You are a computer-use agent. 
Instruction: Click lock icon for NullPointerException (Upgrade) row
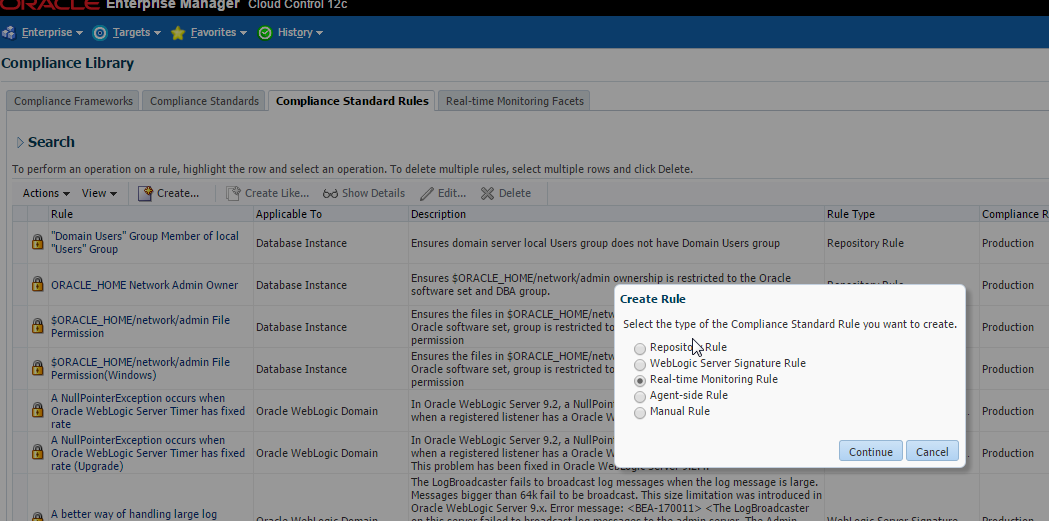[x=37, y=452]
